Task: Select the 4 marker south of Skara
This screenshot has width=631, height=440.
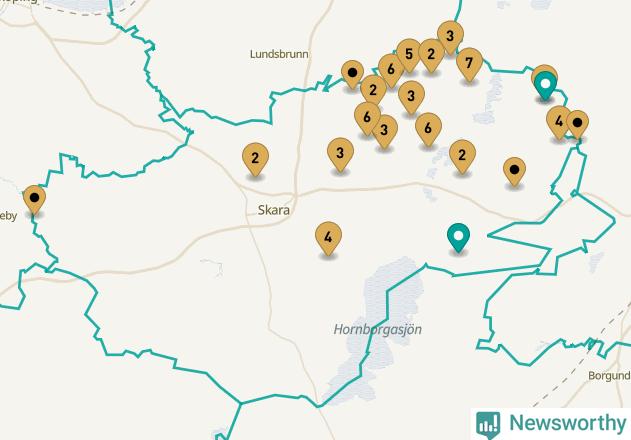Action: tap(328, 238)
